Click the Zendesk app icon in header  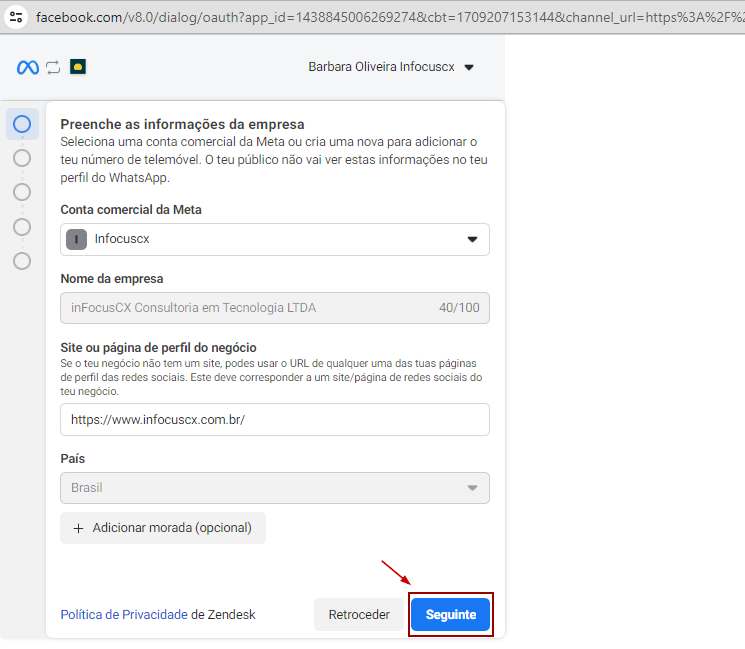click(78, 67)
